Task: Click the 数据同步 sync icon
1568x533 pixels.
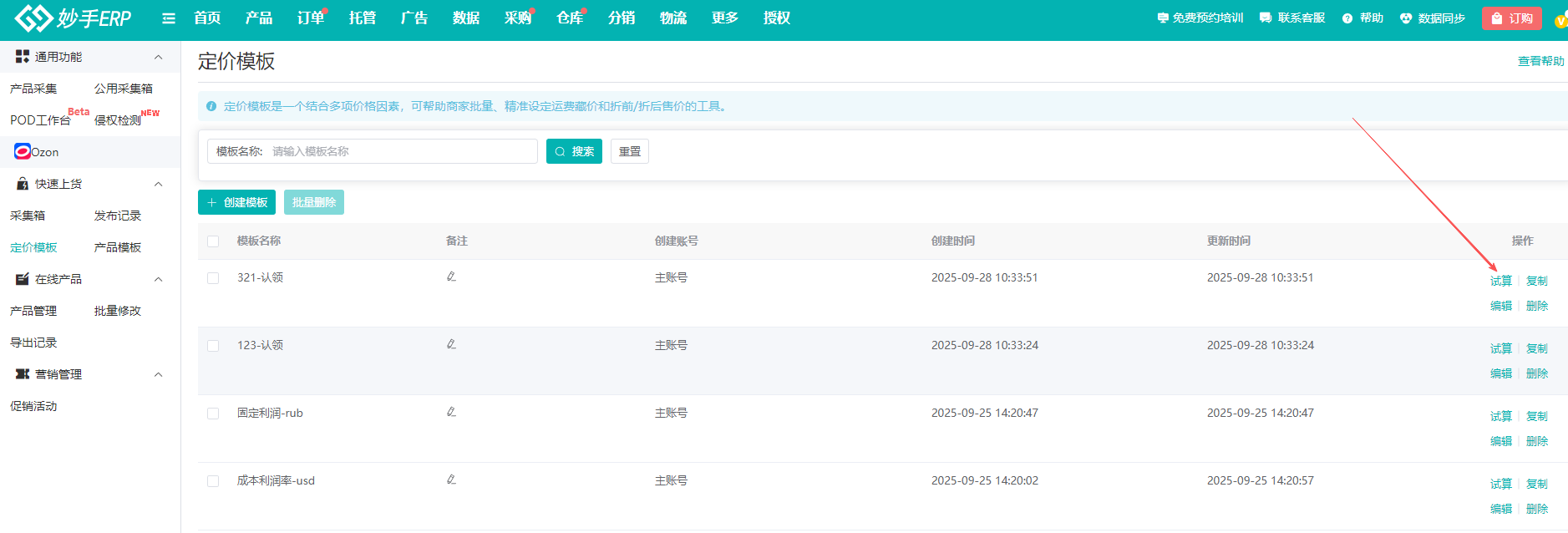Action: (x=1406, y=18)
